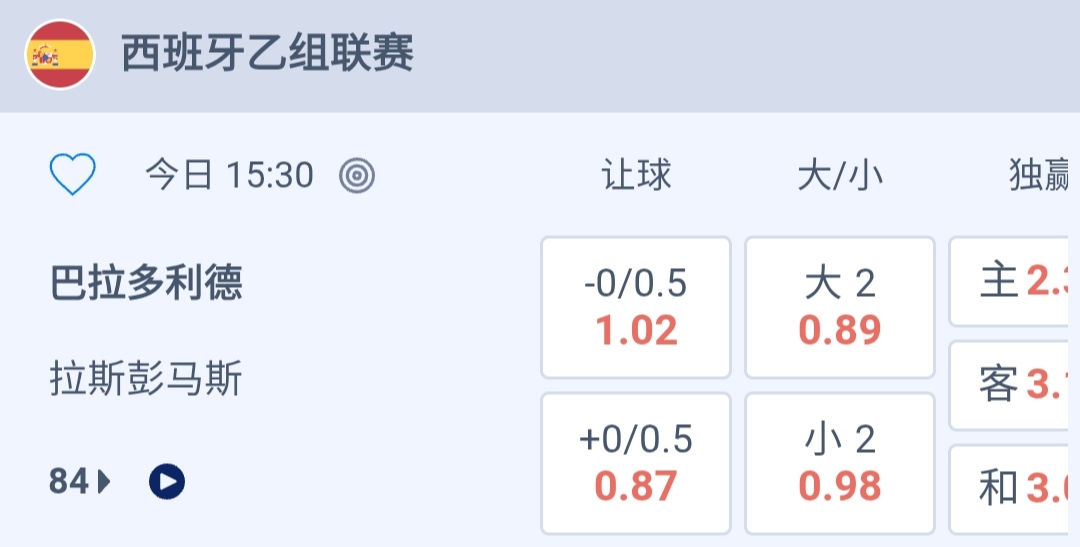Open home team 巴拉多利德 details
The height and width of the screenshot is (547, 1080).
coord(146,283)
